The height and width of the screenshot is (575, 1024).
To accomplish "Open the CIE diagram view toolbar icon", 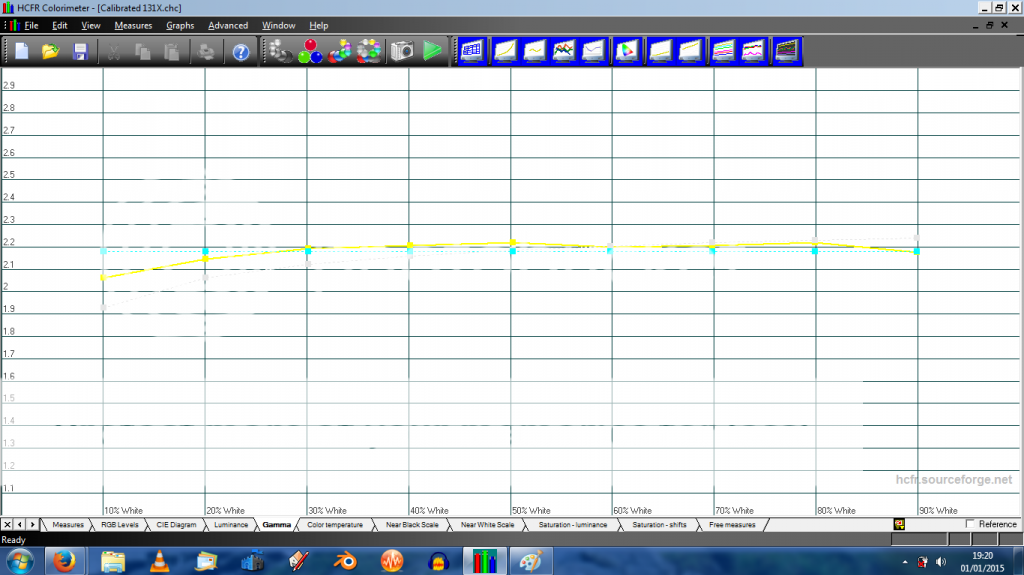I will (628, 50).
